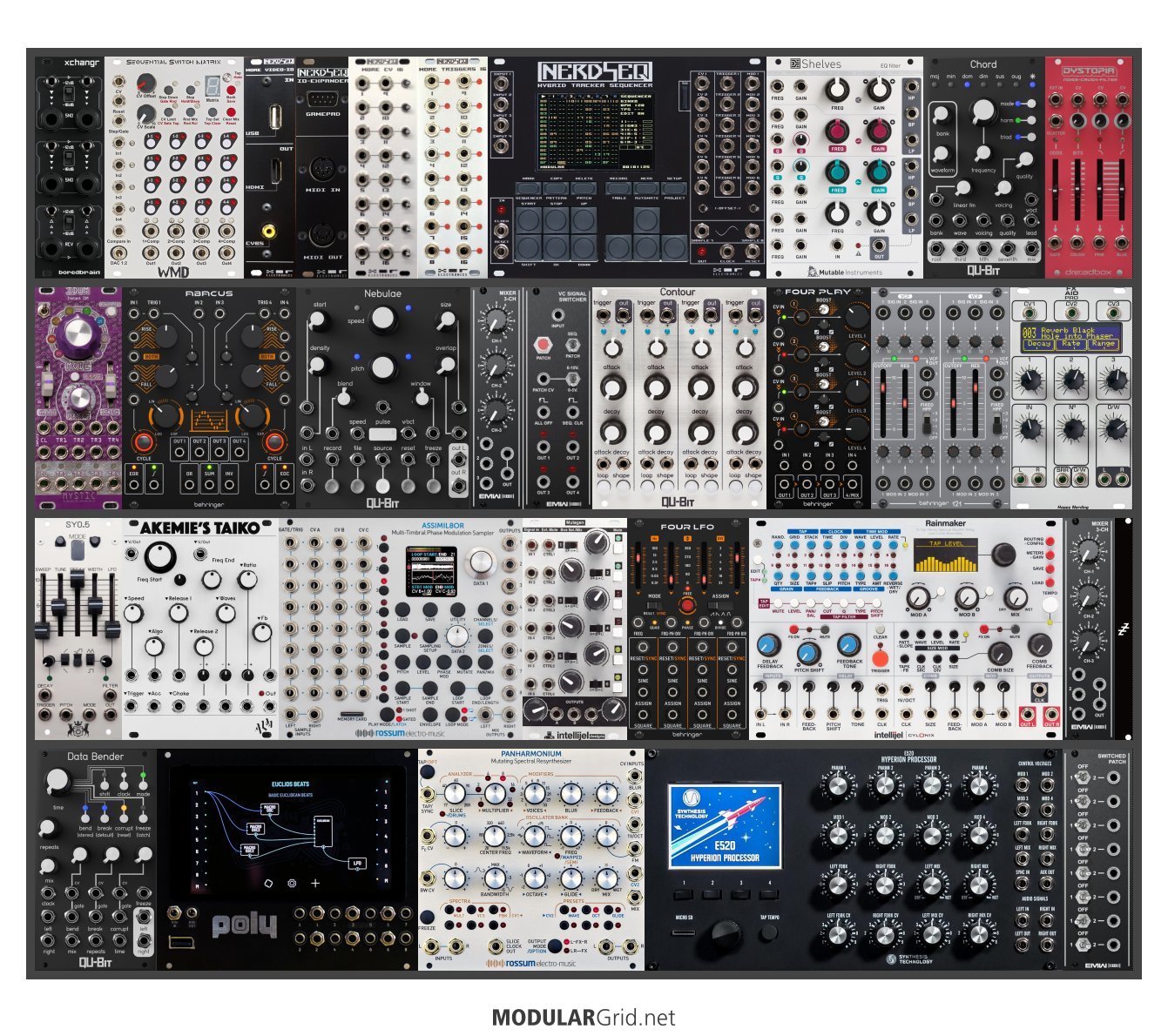1168x1036 pixels.
Task: Click the left CYCLE button on Abacus
Action: click(144, 442)
